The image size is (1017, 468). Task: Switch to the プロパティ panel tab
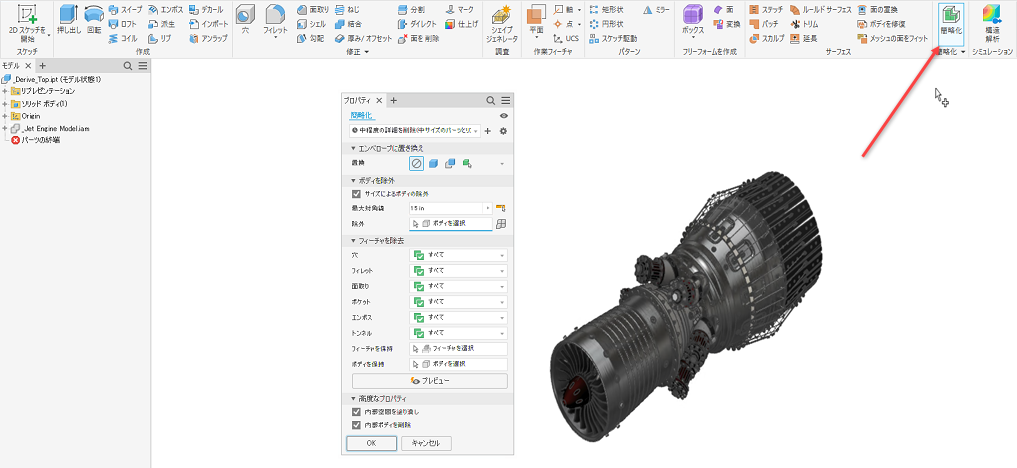(358, 100)
